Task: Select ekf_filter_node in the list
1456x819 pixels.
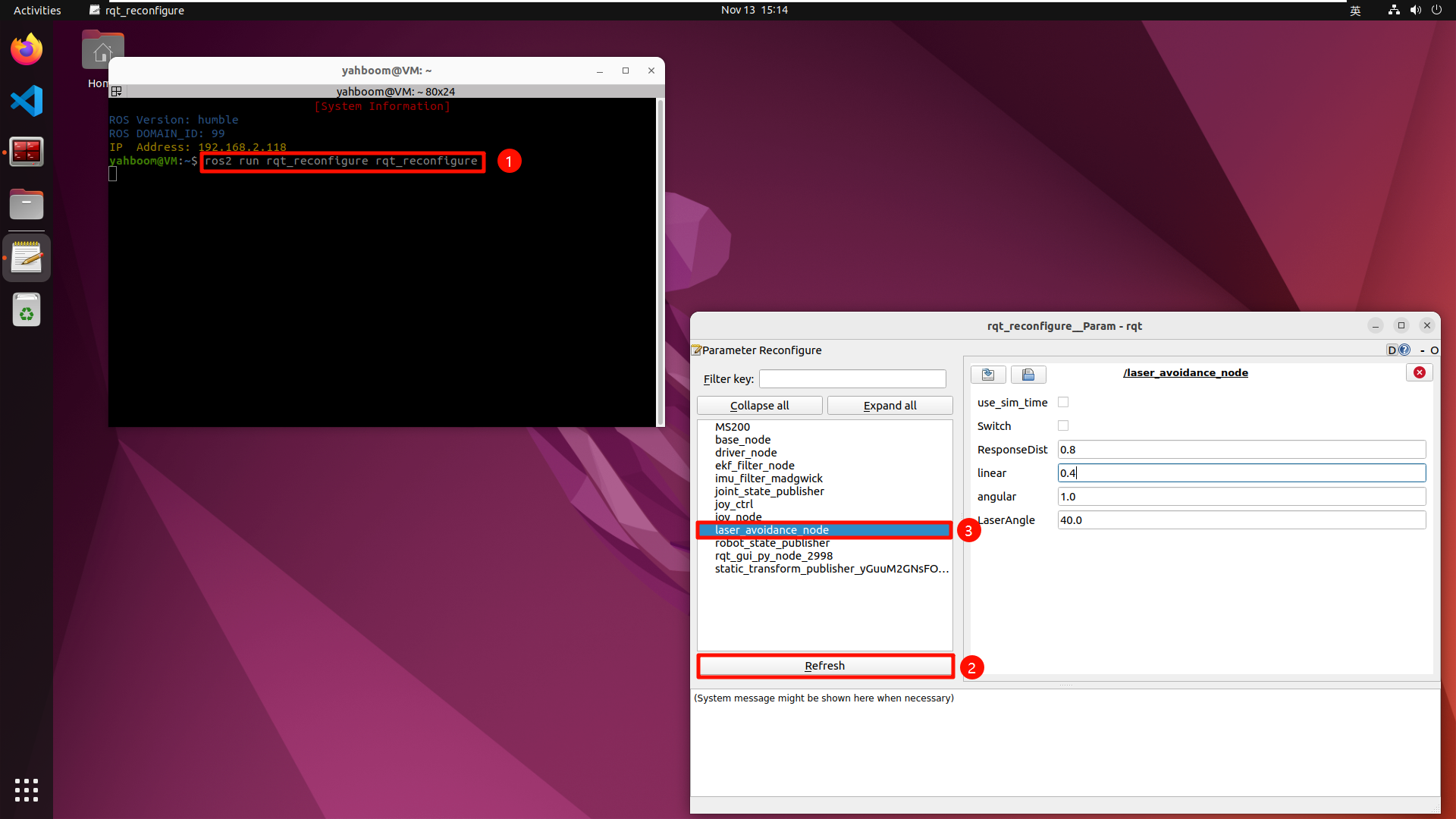Action: point(824,466)
